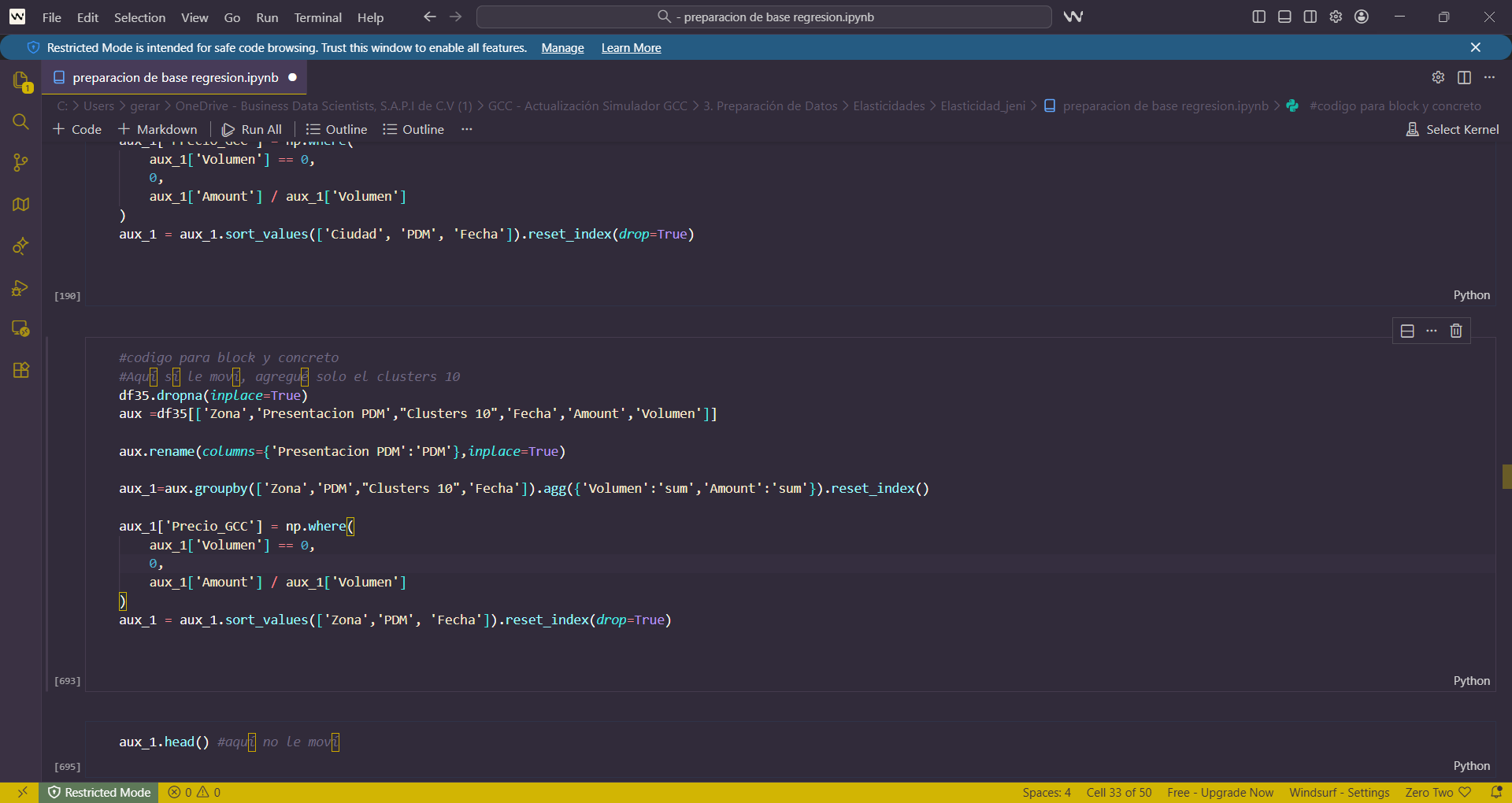Go back with the navigation arrow
The height and width of the screenshot is (803, 1512).
coord(430,17)
